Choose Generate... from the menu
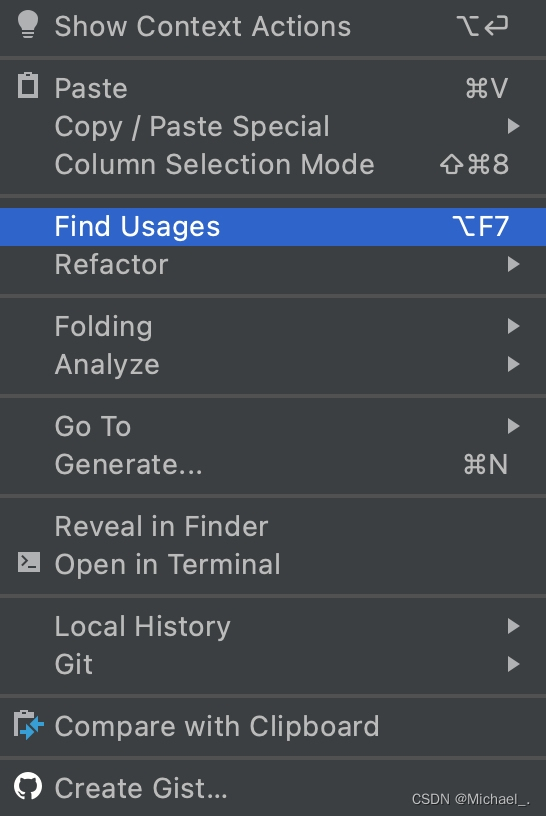 [x=273, y=464]
